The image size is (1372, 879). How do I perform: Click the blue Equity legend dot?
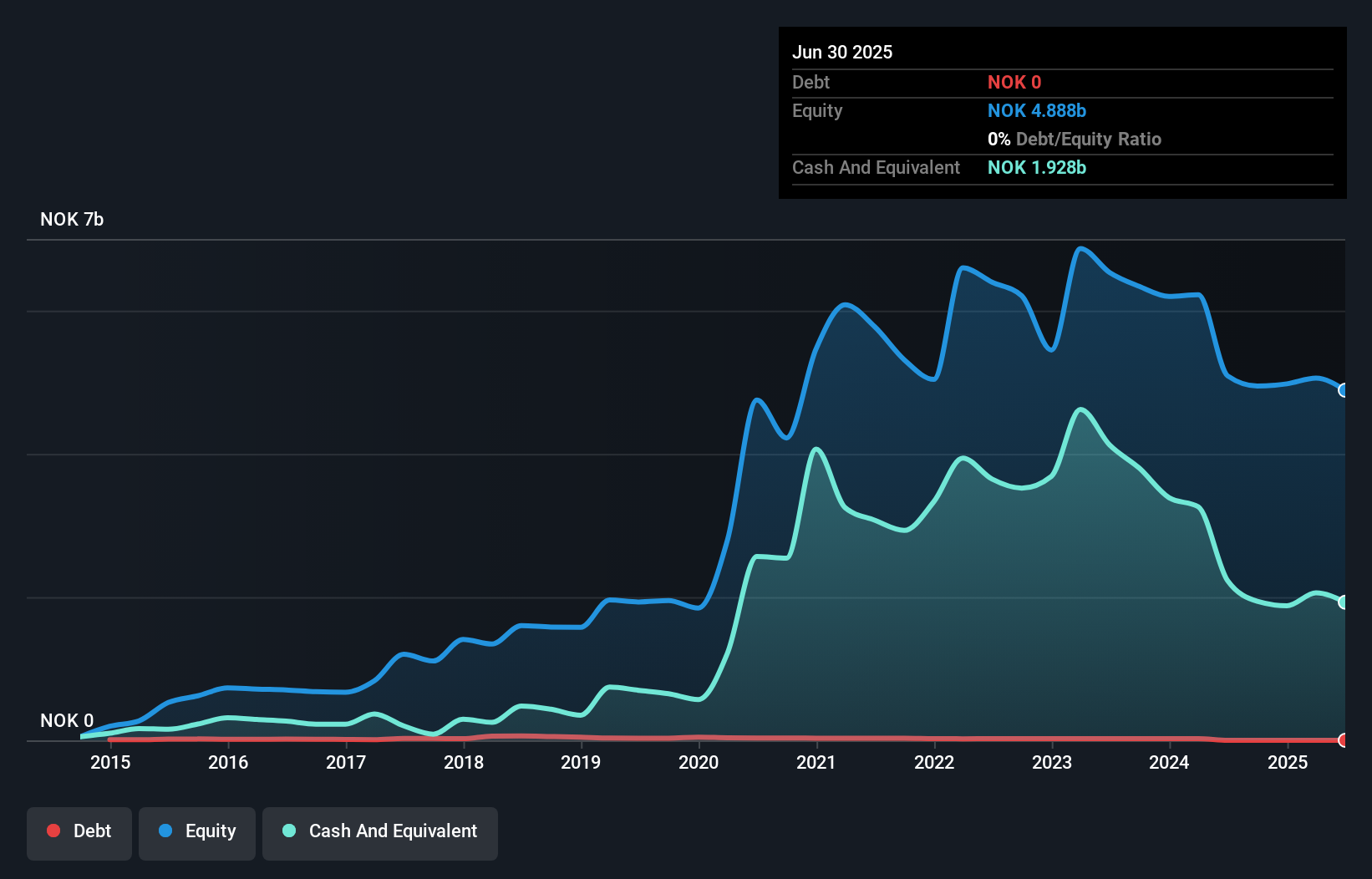tap(165, 831)
